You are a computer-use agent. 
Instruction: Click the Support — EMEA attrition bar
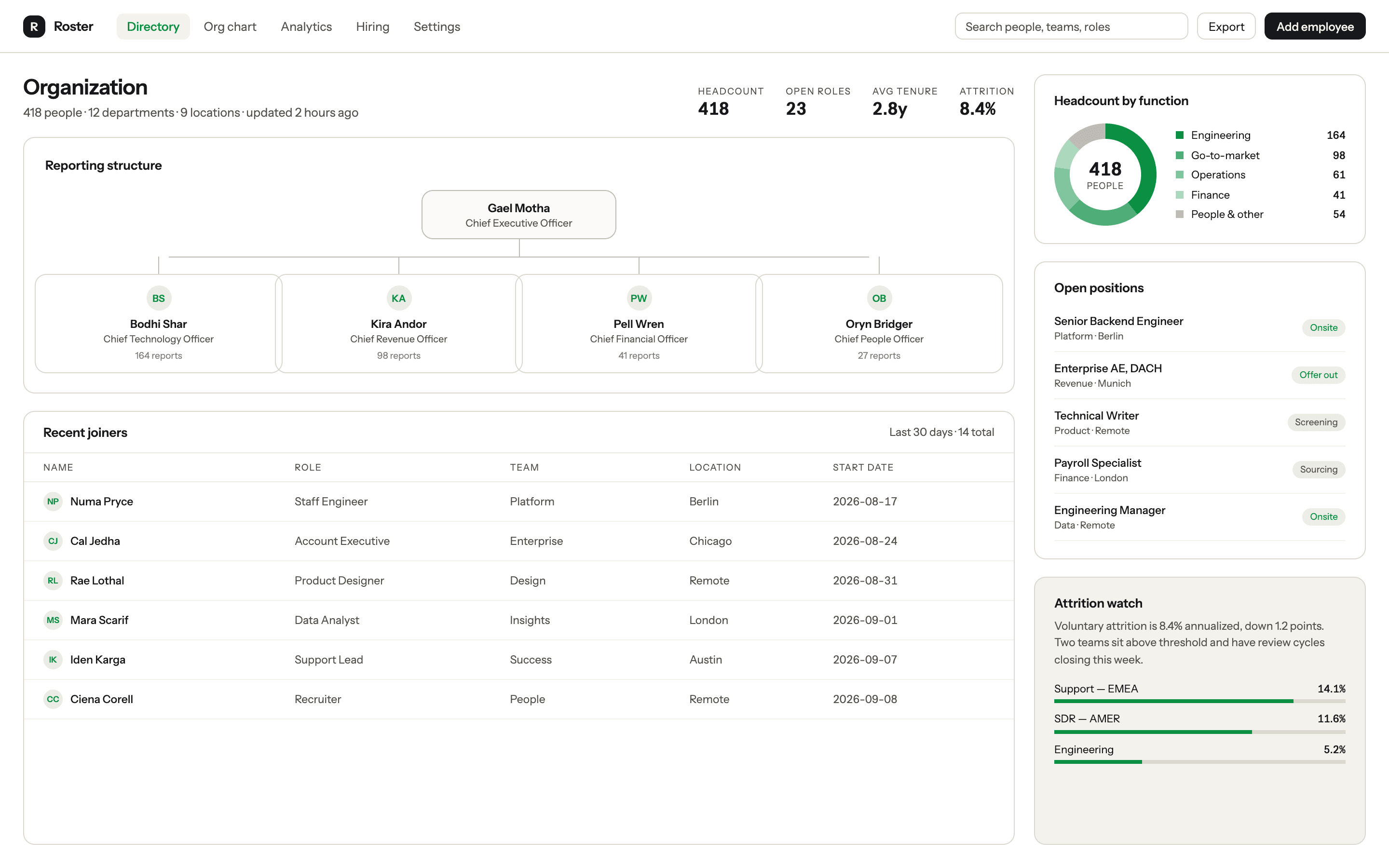pyautogui.click(x=1199, y=701)
